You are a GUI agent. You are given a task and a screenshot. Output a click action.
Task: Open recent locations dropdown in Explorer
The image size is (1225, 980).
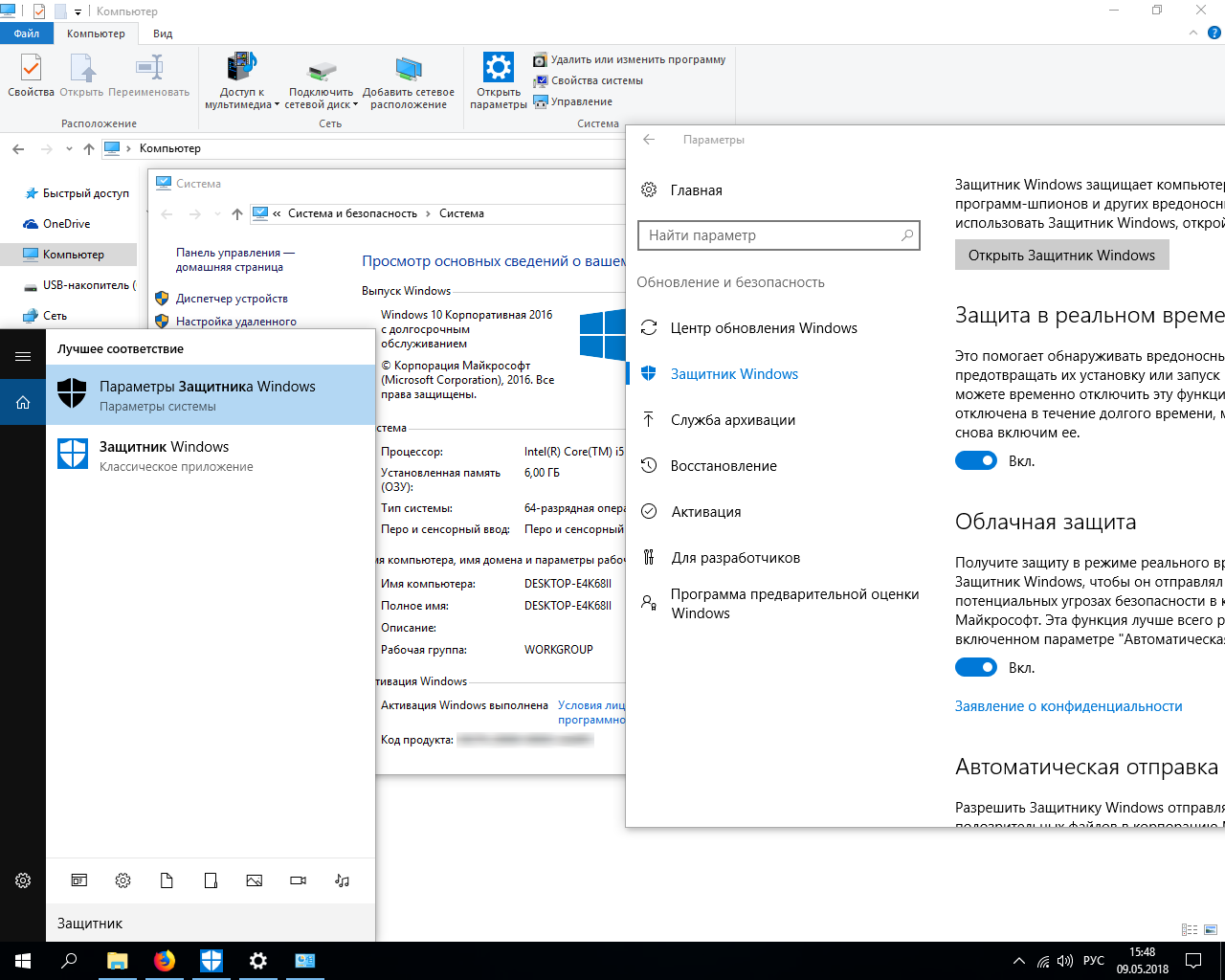[x=69, y=148]
